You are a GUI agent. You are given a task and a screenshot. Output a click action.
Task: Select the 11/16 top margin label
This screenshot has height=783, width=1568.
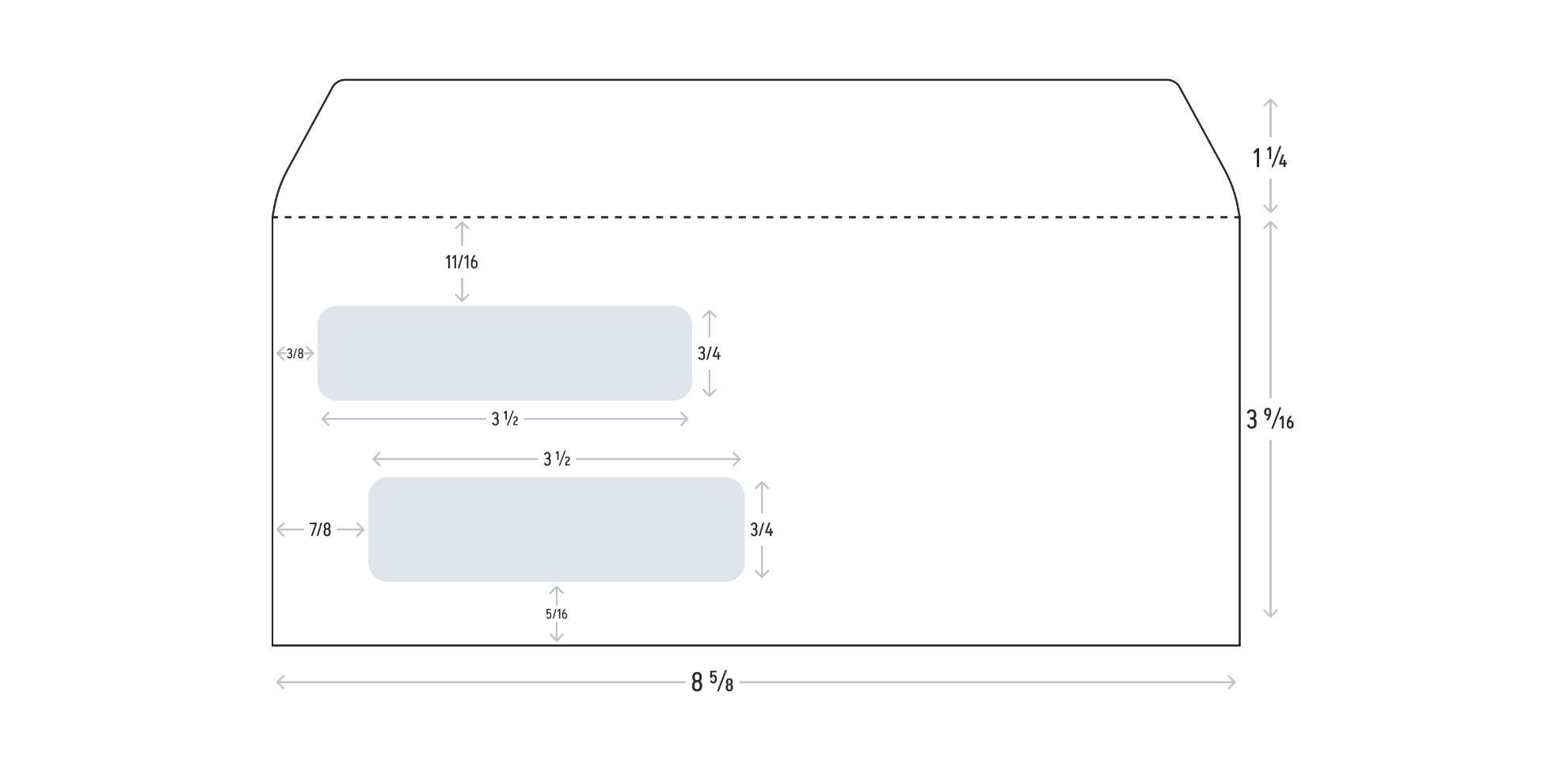(462, 262)
